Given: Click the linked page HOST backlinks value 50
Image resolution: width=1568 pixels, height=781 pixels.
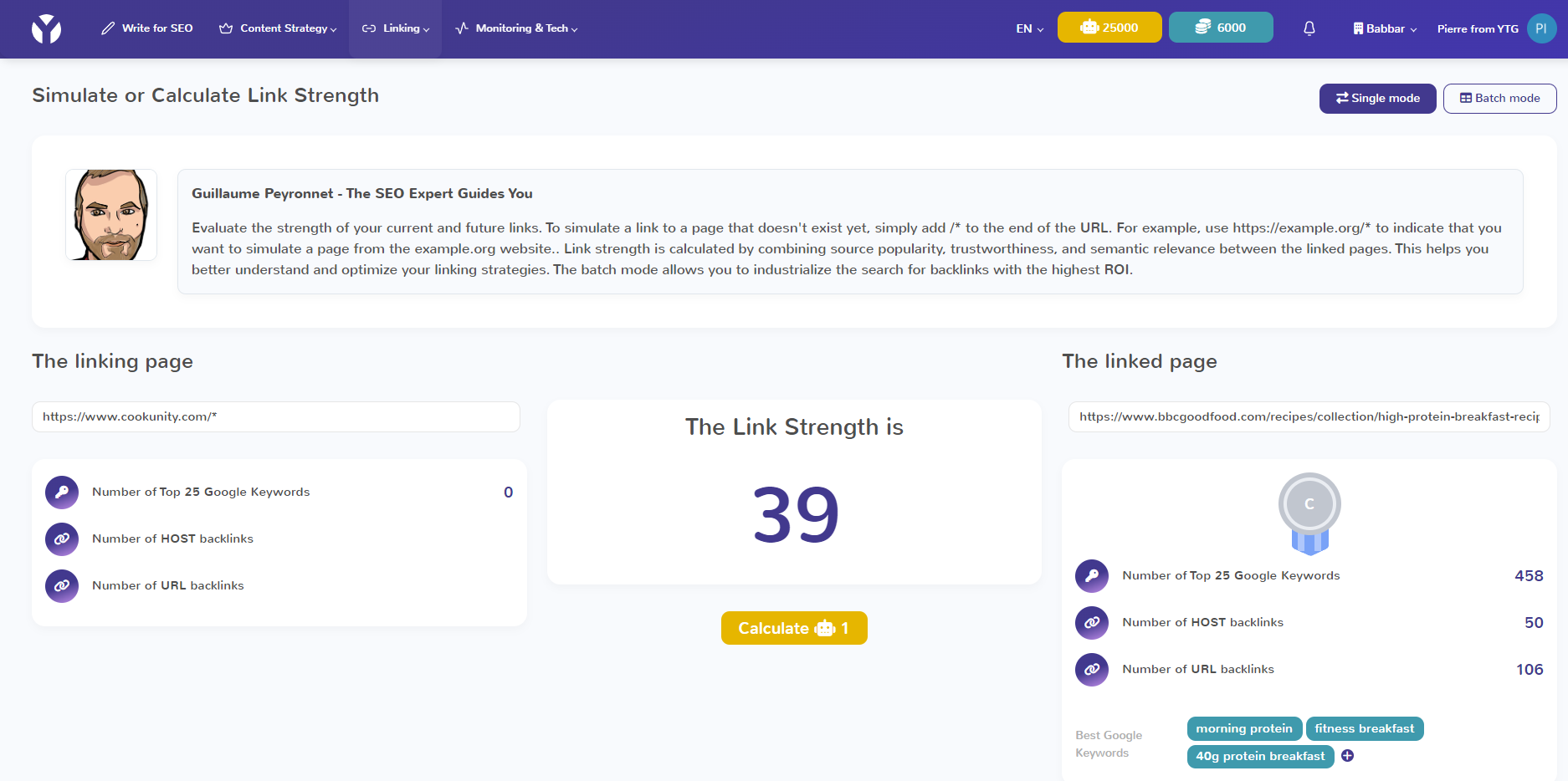Looking at the screenshot, I should 1534,623.
